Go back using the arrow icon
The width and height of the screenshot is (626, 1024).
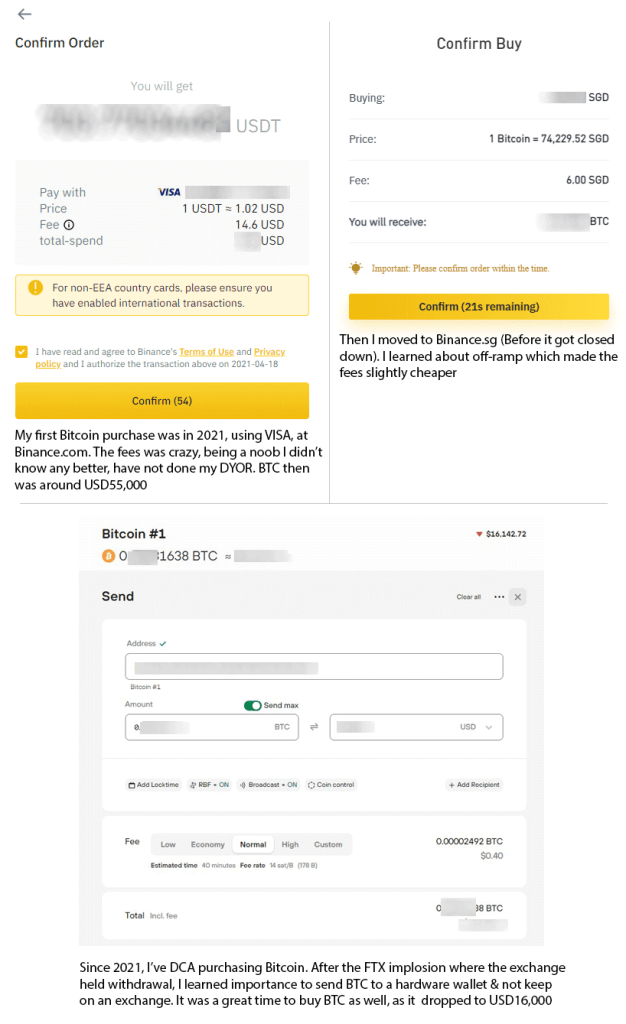point(24,14)
